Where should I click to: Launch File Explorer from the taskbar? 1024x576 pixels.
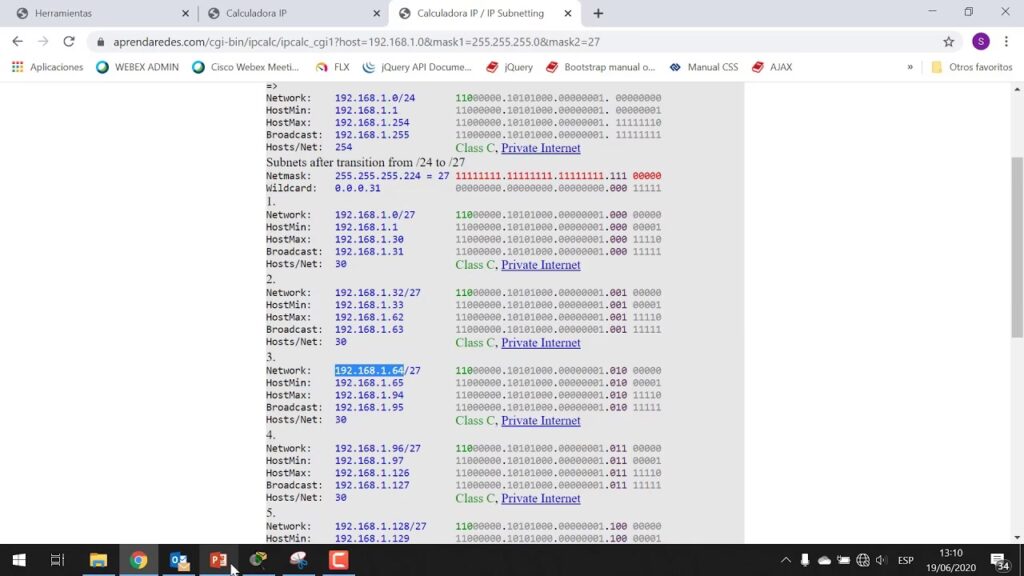(98, 560)
